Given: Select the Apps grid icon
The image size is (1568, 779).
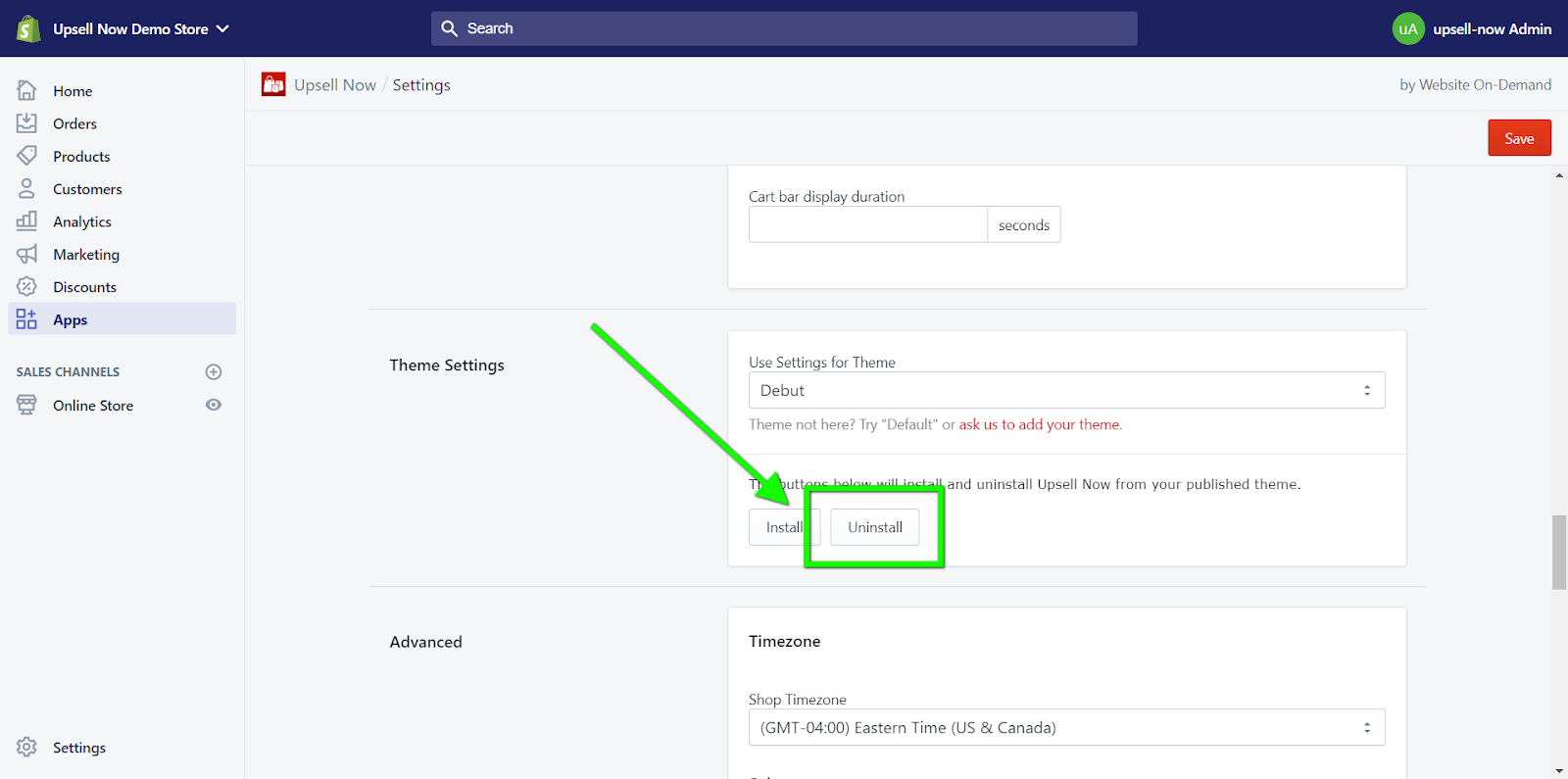Looking at the screenshot, I should click(x=26, y=319).
